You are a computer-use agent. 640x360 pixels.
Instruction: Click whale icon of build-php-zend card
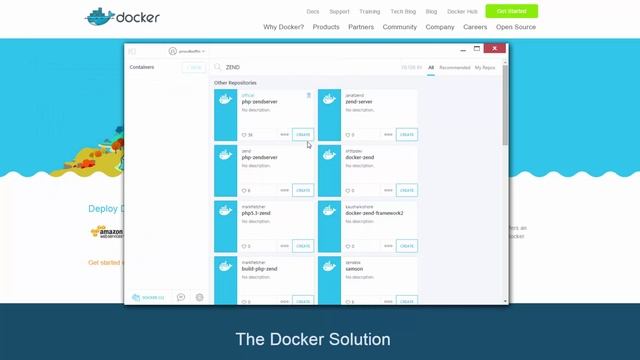225,266
